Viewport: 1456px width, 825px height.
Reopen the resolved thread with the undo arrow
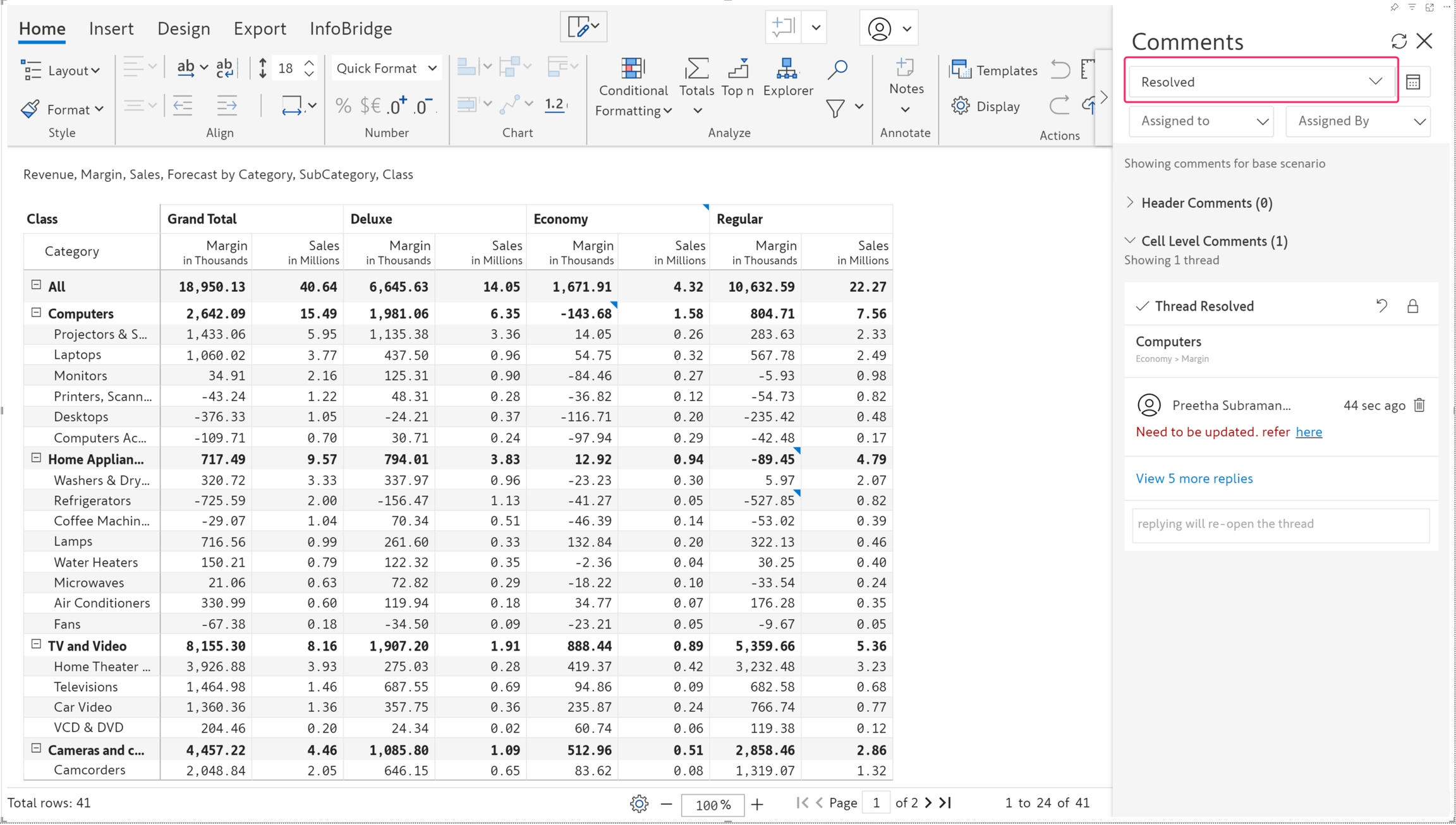1381,306
